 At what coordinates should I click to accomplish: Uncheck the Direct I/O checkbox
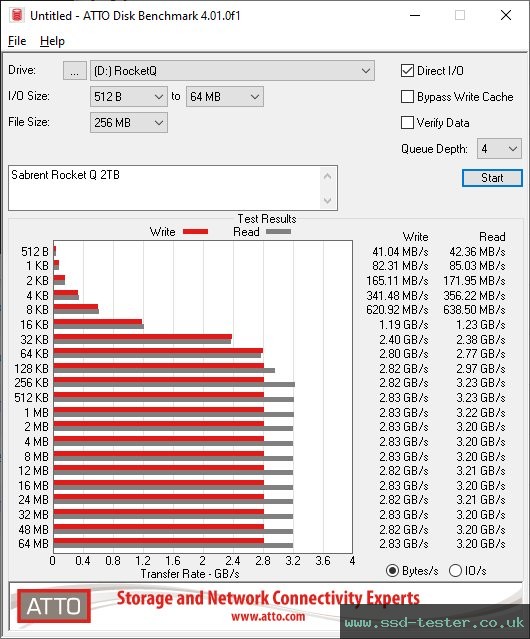(x=407, y=71)
